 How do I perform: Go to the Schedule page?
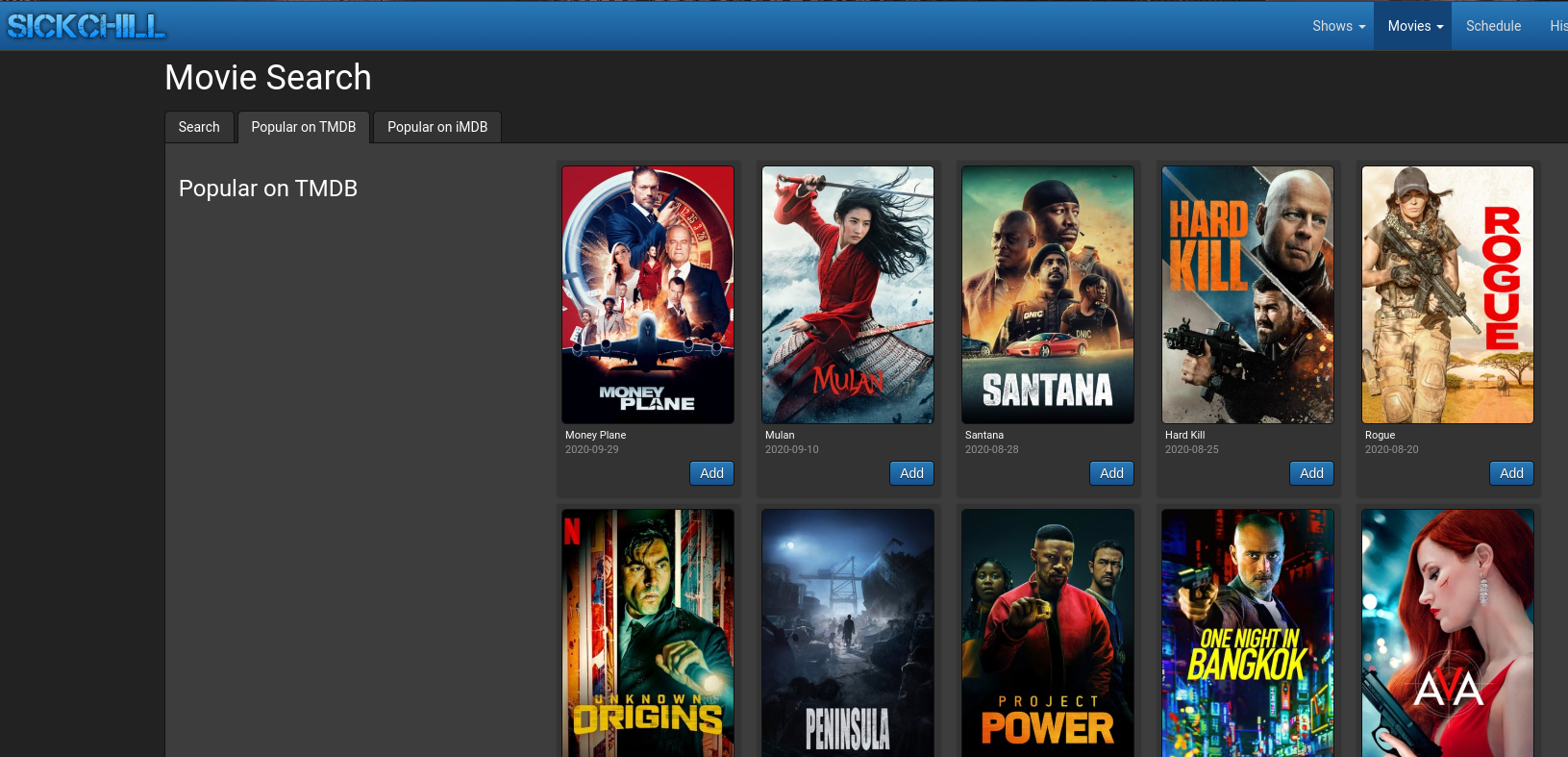pyautogui.click(x=1493, y=26)
